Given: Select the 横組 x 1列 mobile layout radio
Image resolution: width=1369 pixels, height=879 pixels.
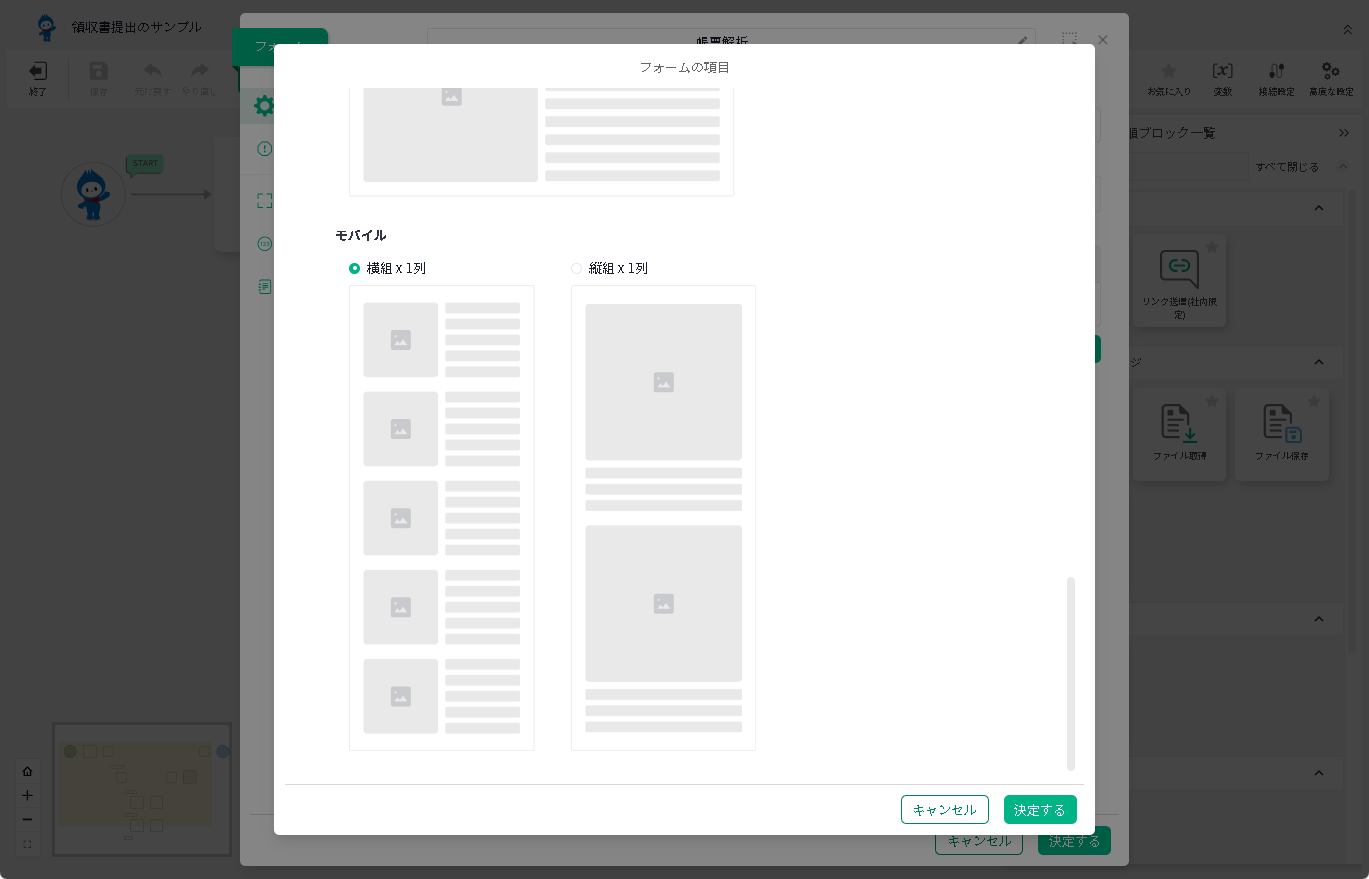Looking at the screenshot, I should pos(354,268).
